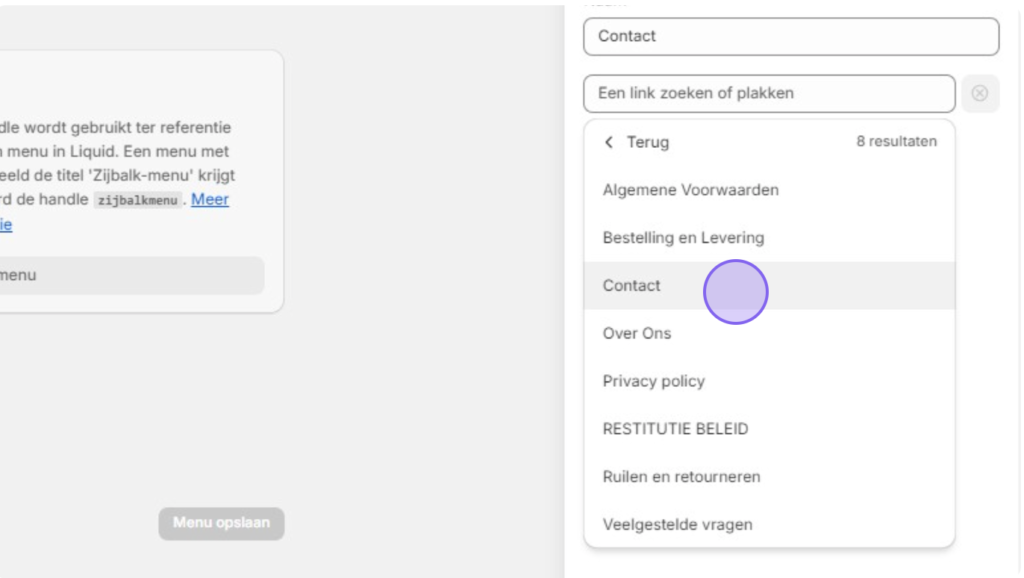1024x578 pixels.
Task: Click the grey handle field ending in 'menu'
Action: point(132,275)
